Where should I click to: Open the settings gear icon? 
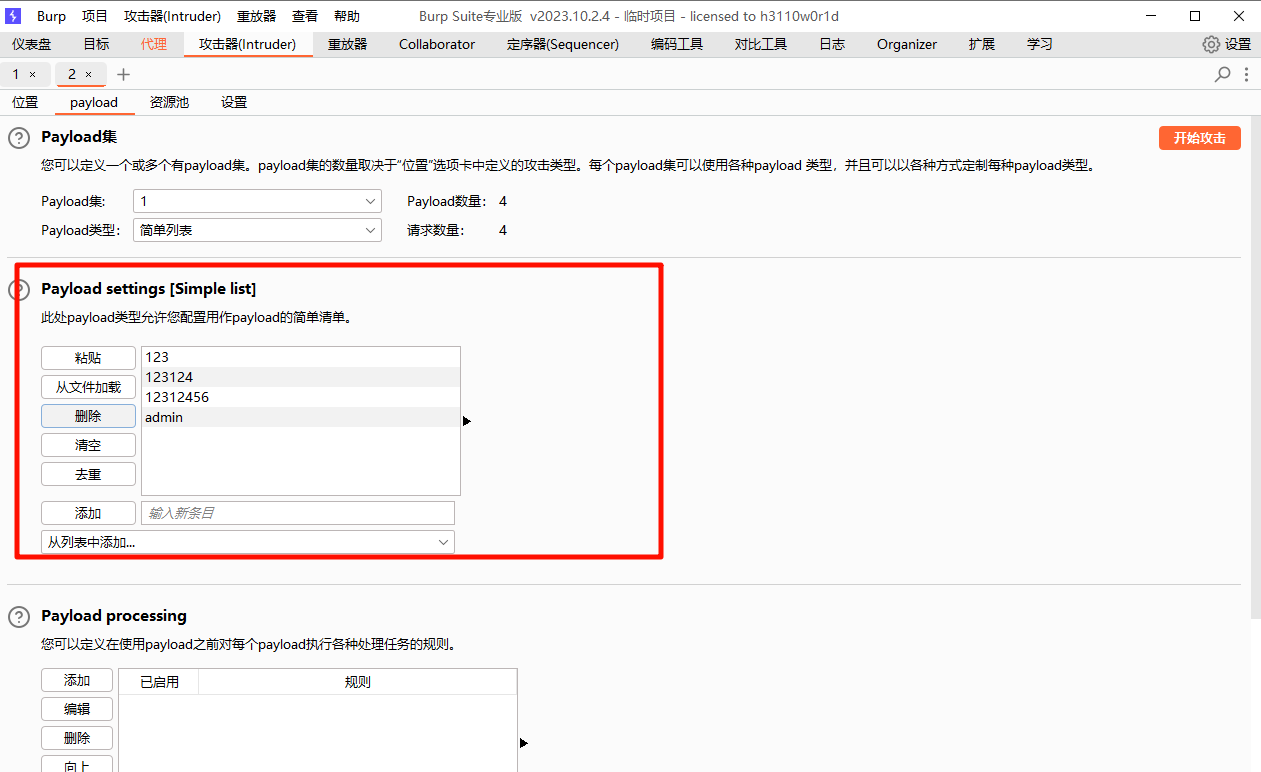(1211, 44)
